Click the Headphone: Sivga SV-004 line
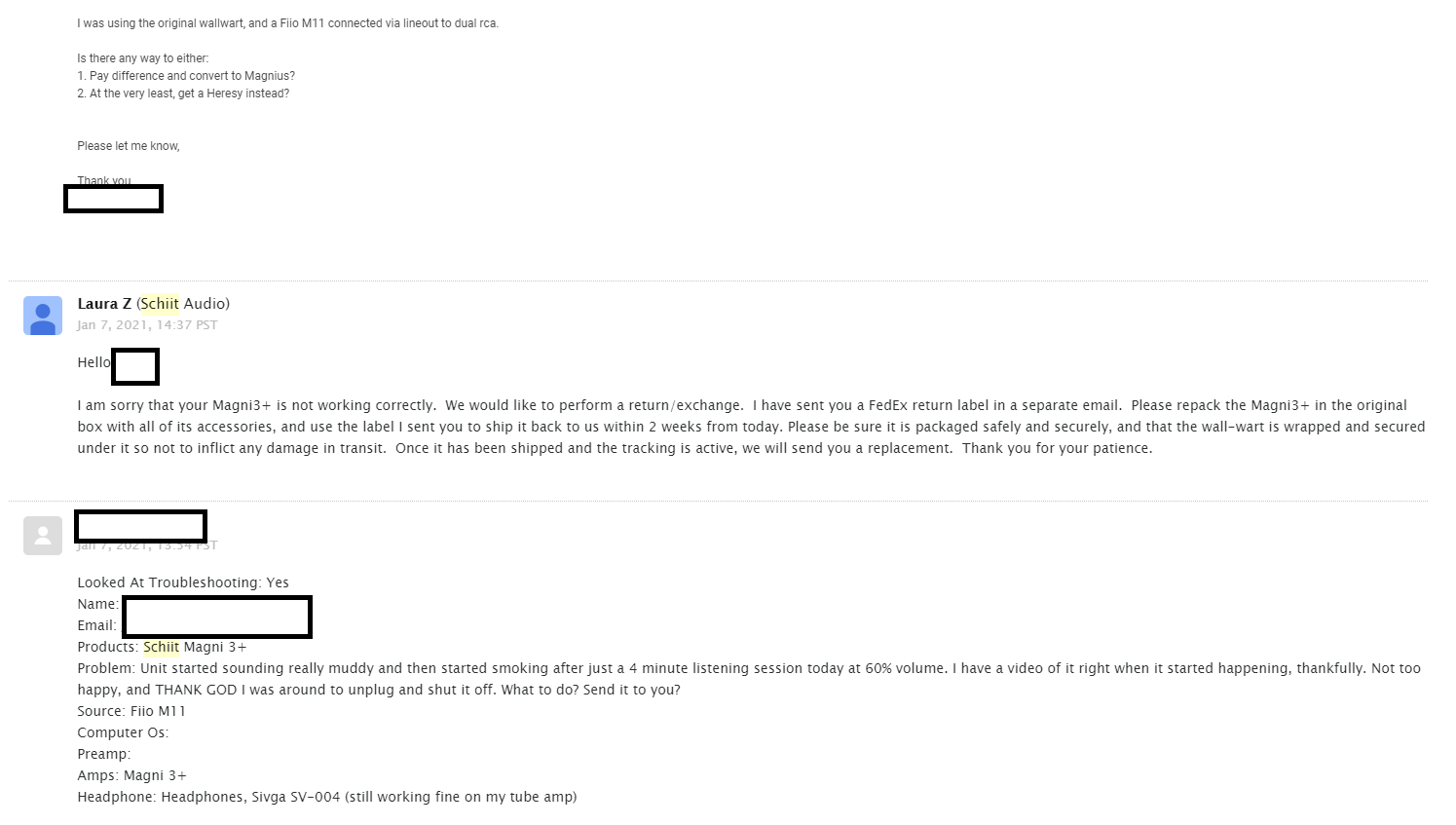This screenshot has height=825, width=1456. click(327, 797)
